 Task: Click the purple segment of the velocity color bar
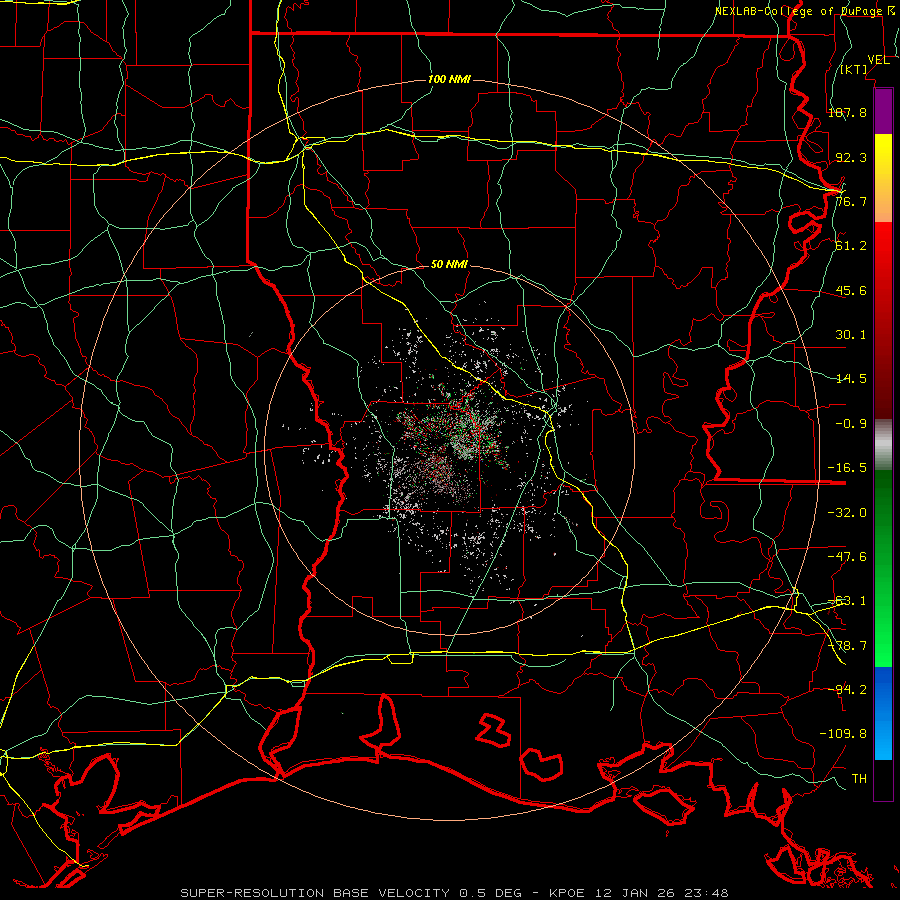(x=883, y=111)
